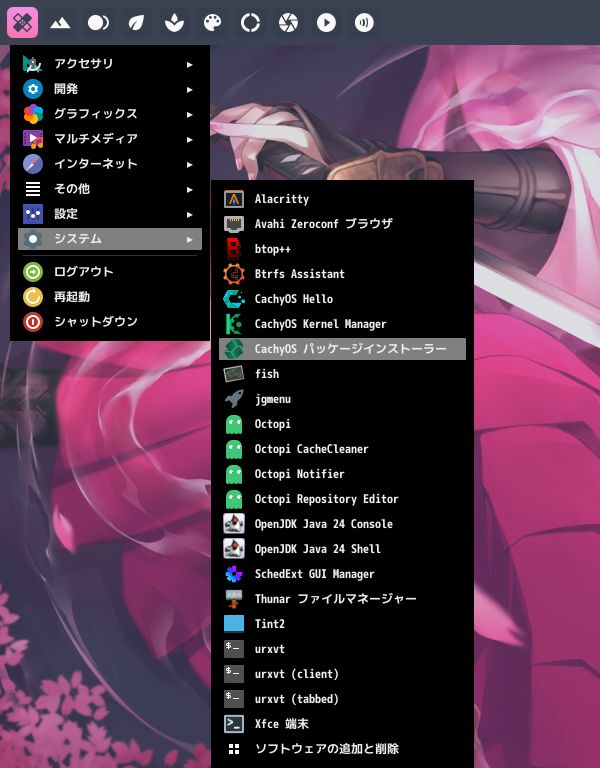
Task: Launch urxvt (tabbed) entry
Action: tap(342, 698)
